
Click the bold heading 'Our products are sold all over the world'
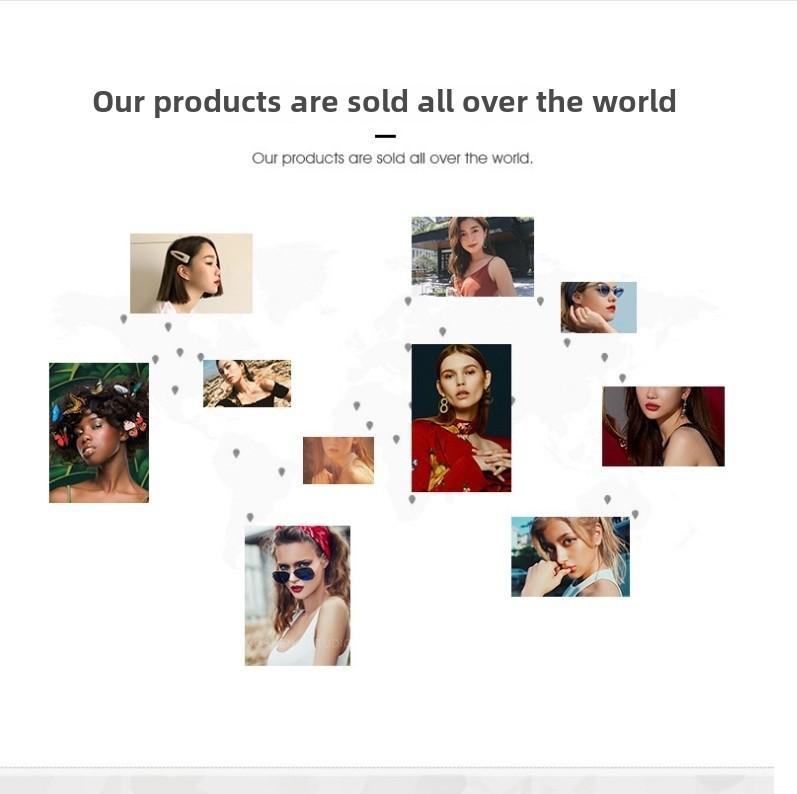click(385, 101)
